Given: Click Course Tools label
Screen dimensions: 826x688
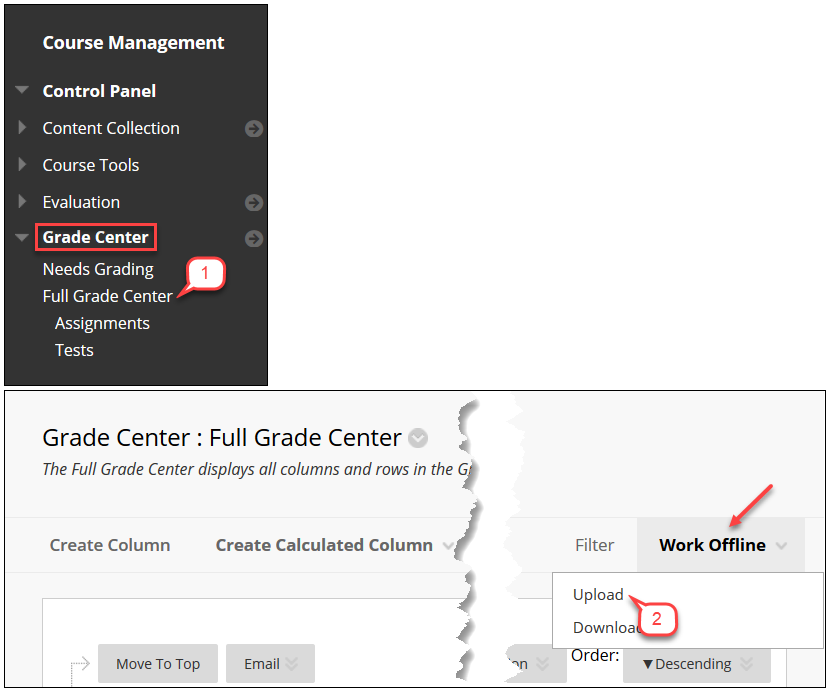Looking at the screenshot, I should (x=91, y=165).
